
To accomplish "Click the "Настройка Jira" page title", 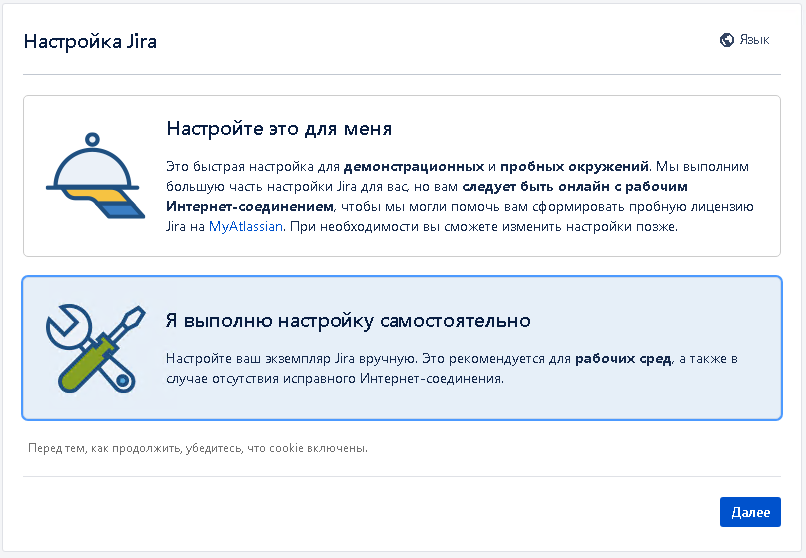I will (90, 42).
